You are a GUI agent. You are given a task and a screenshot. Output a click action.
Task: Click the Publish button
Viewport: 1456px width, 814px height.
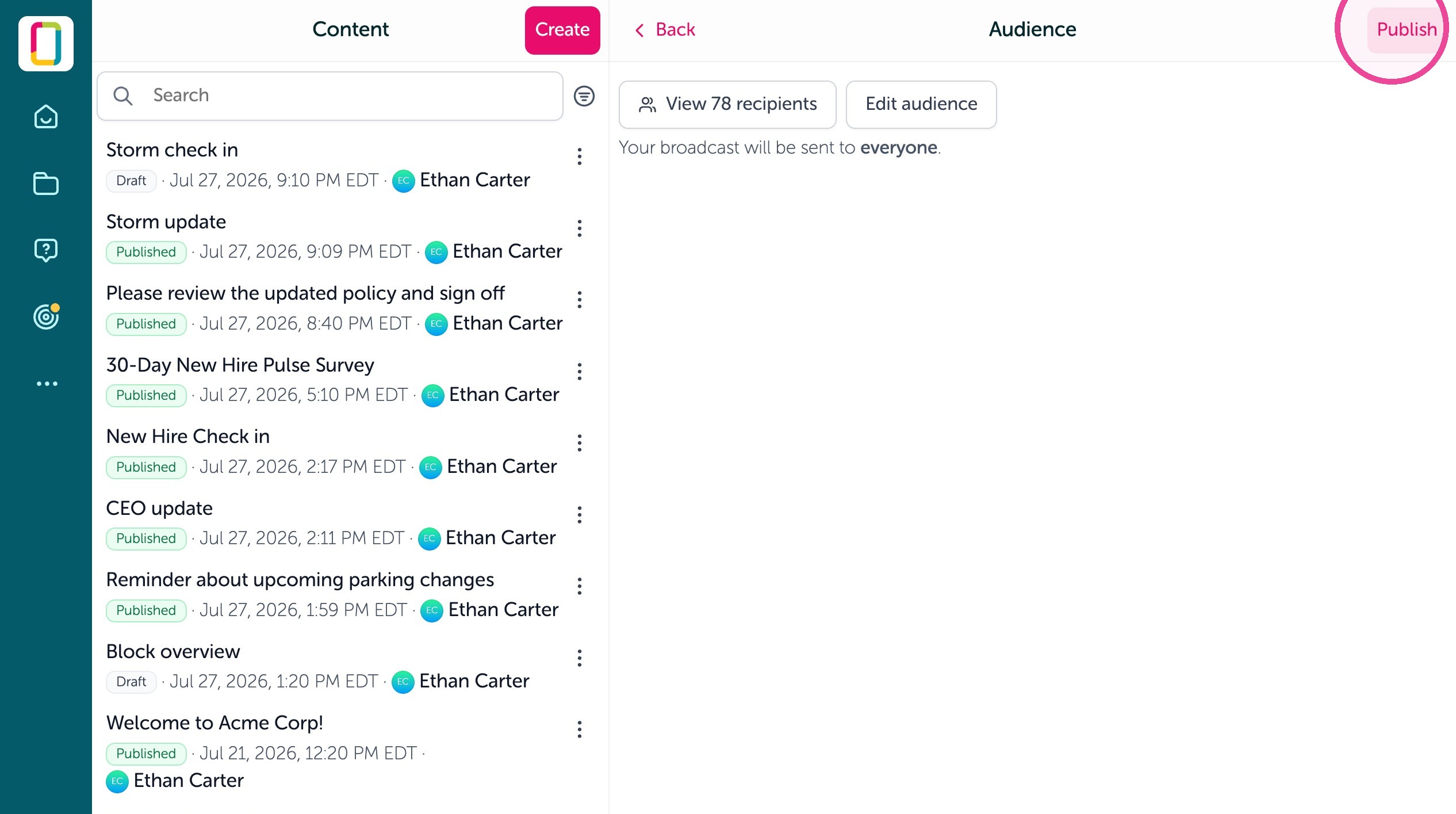click(x=1407, y=30)
